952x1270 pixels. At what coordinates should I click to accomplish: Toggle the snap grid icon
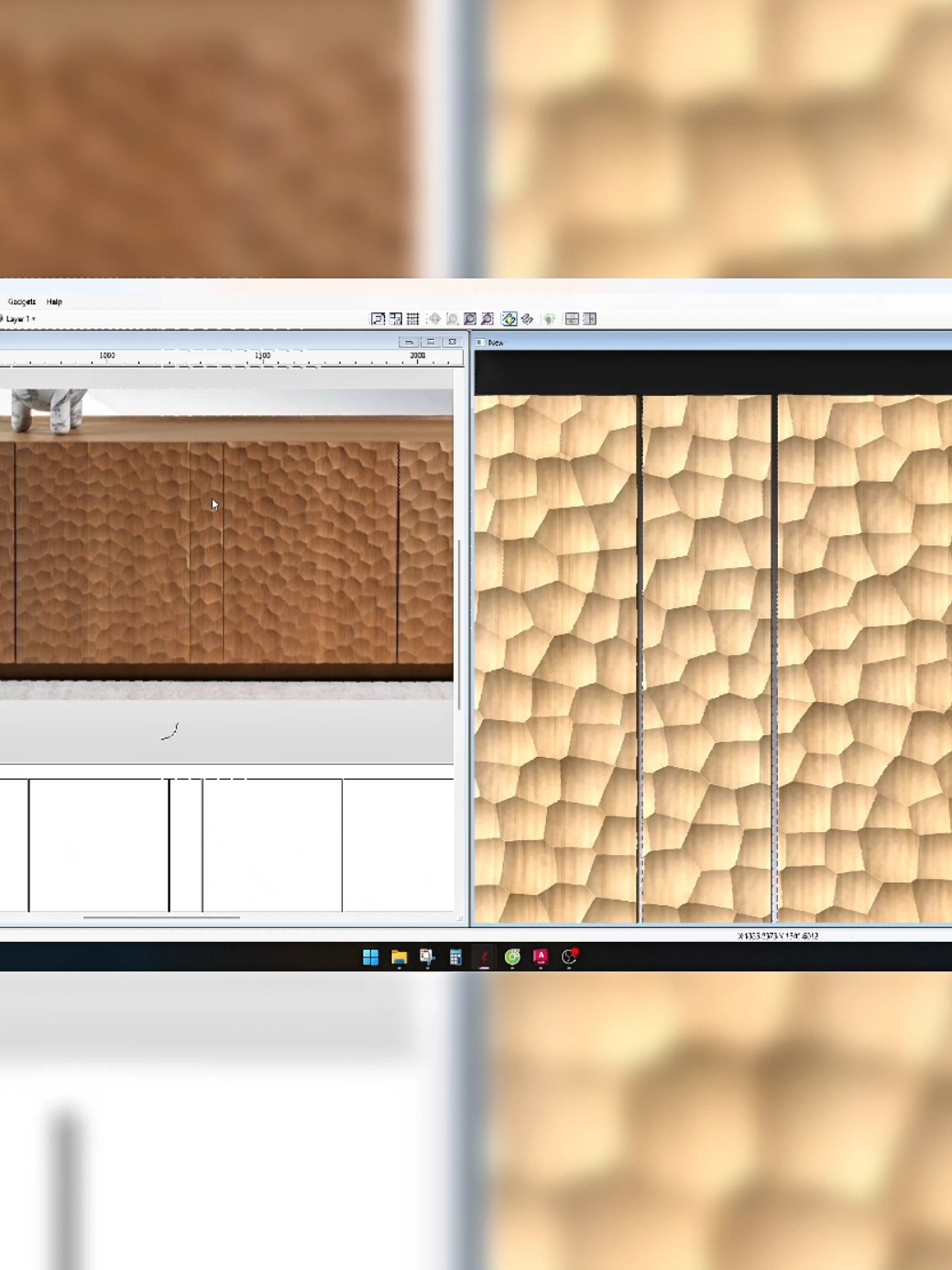(x=413, y=319)
